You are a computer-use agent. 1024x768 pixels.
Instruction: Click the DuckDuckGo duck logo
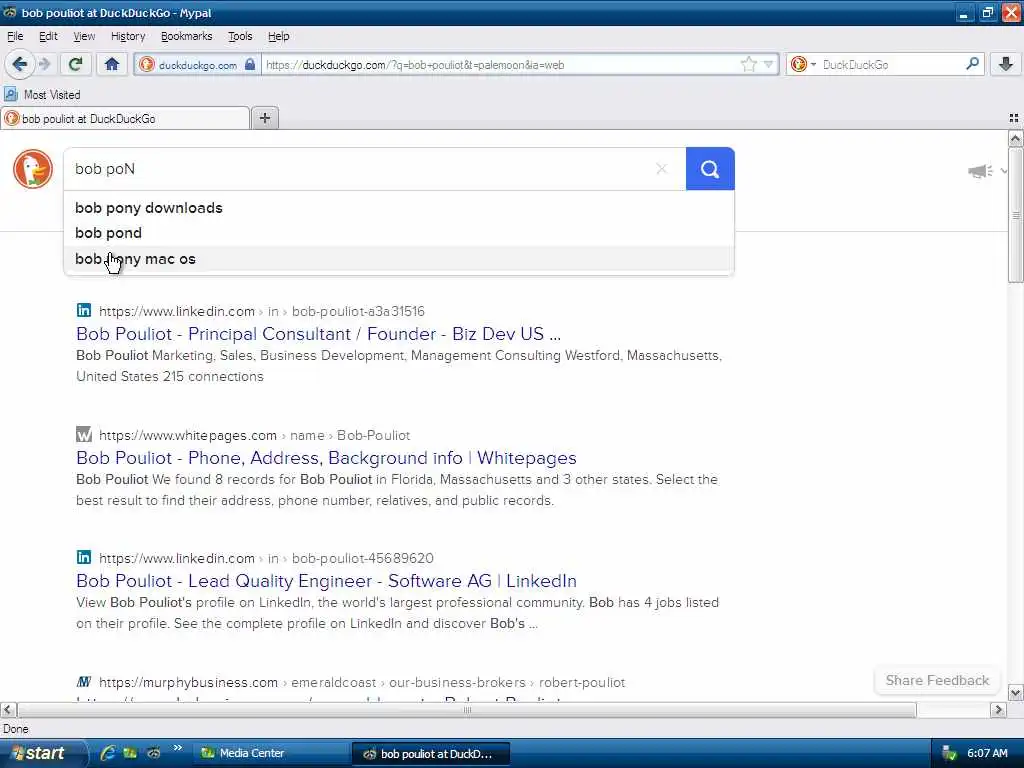point(33,168)
